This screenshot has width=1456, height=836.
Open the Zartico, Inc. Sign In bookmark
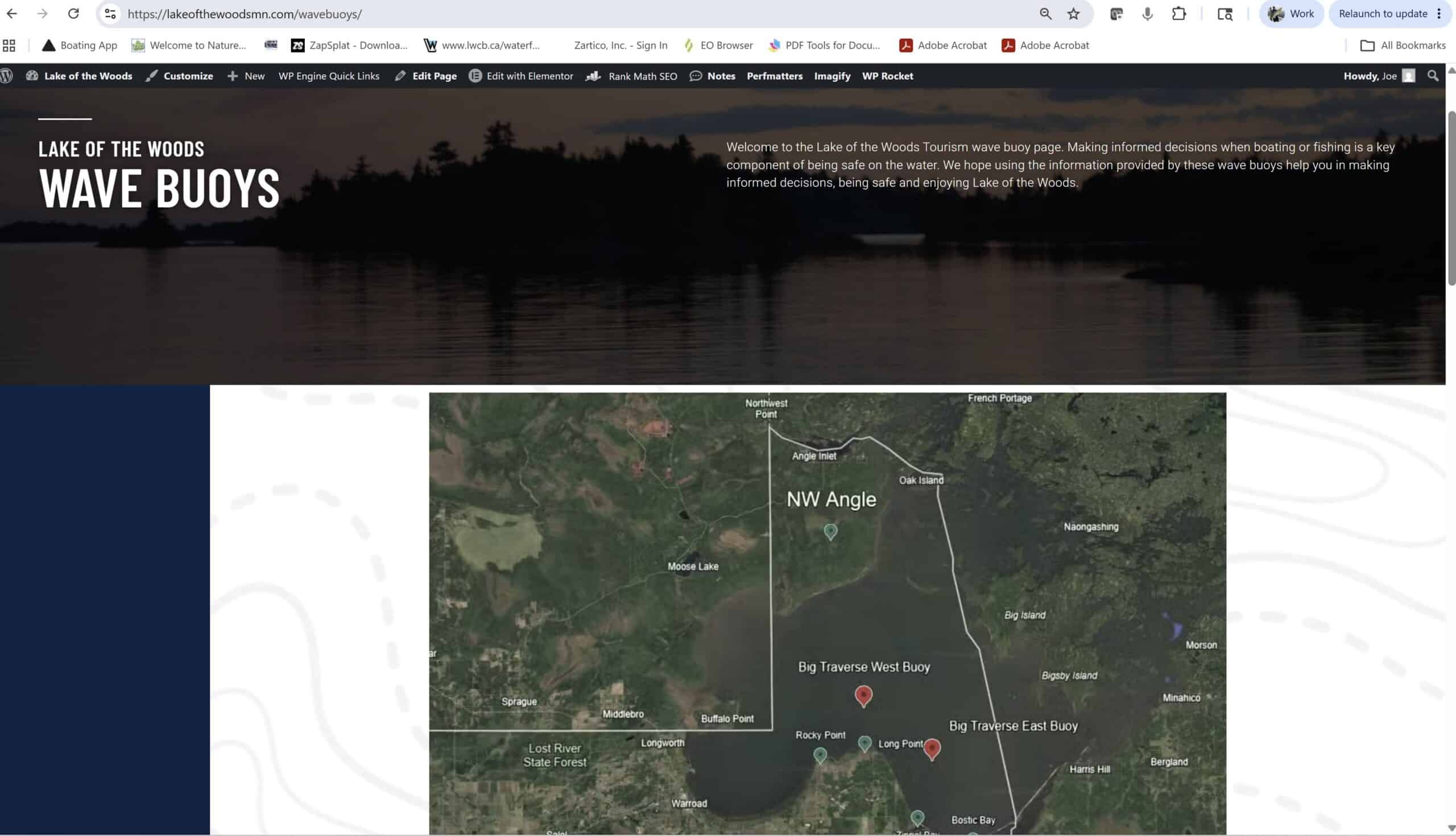[x=621, y=45]
